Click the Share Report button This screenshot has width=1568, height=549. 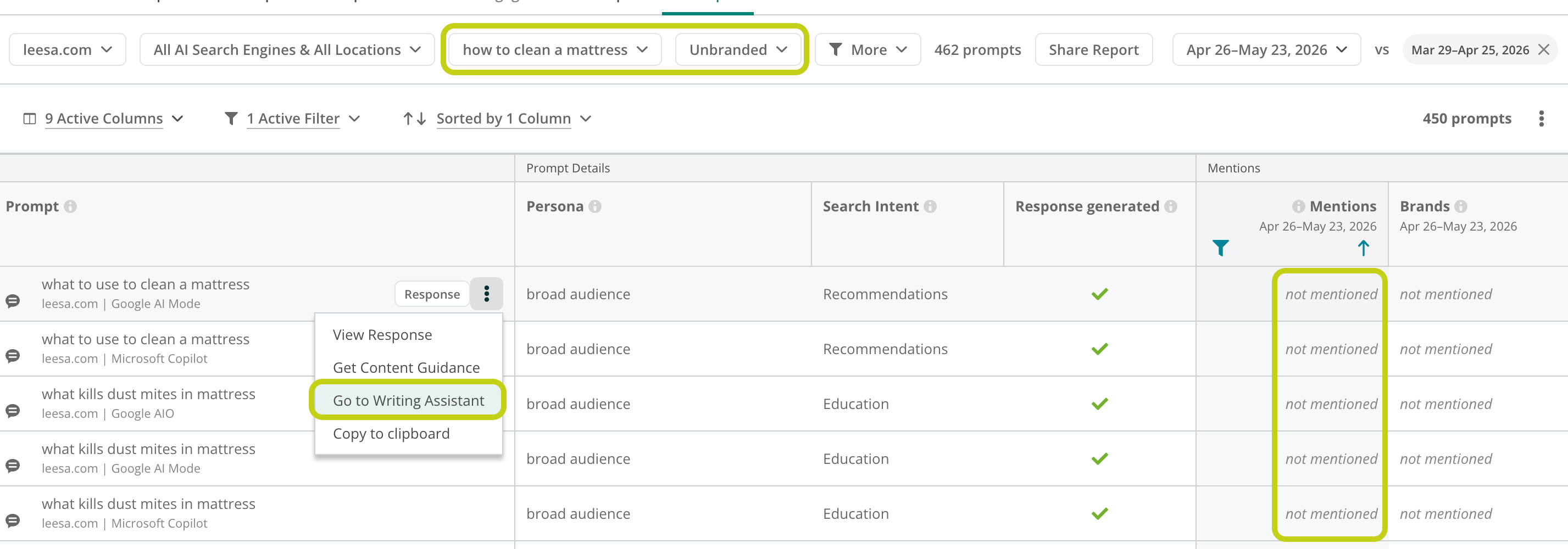pyautogui.click(x=1093, y=50)
